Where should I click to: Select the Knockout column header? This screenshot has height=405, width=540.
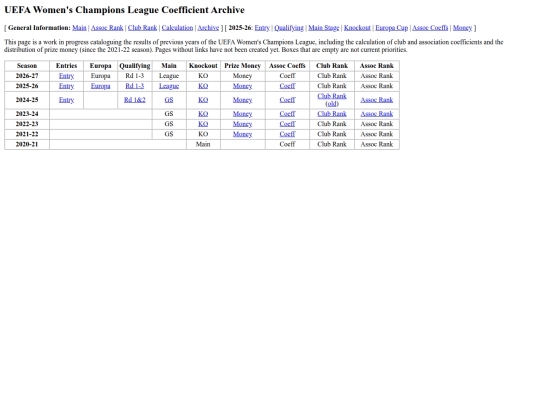click(203, 66)
